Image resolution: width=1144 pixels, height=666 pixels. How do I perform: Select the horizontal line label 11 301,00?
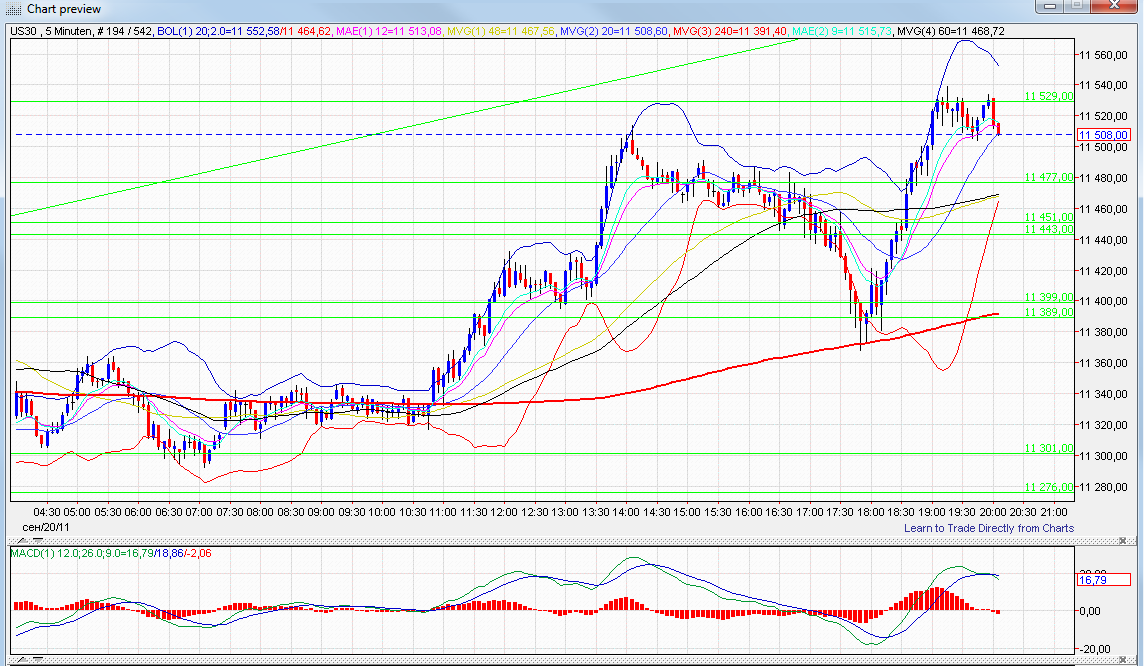1048,449
